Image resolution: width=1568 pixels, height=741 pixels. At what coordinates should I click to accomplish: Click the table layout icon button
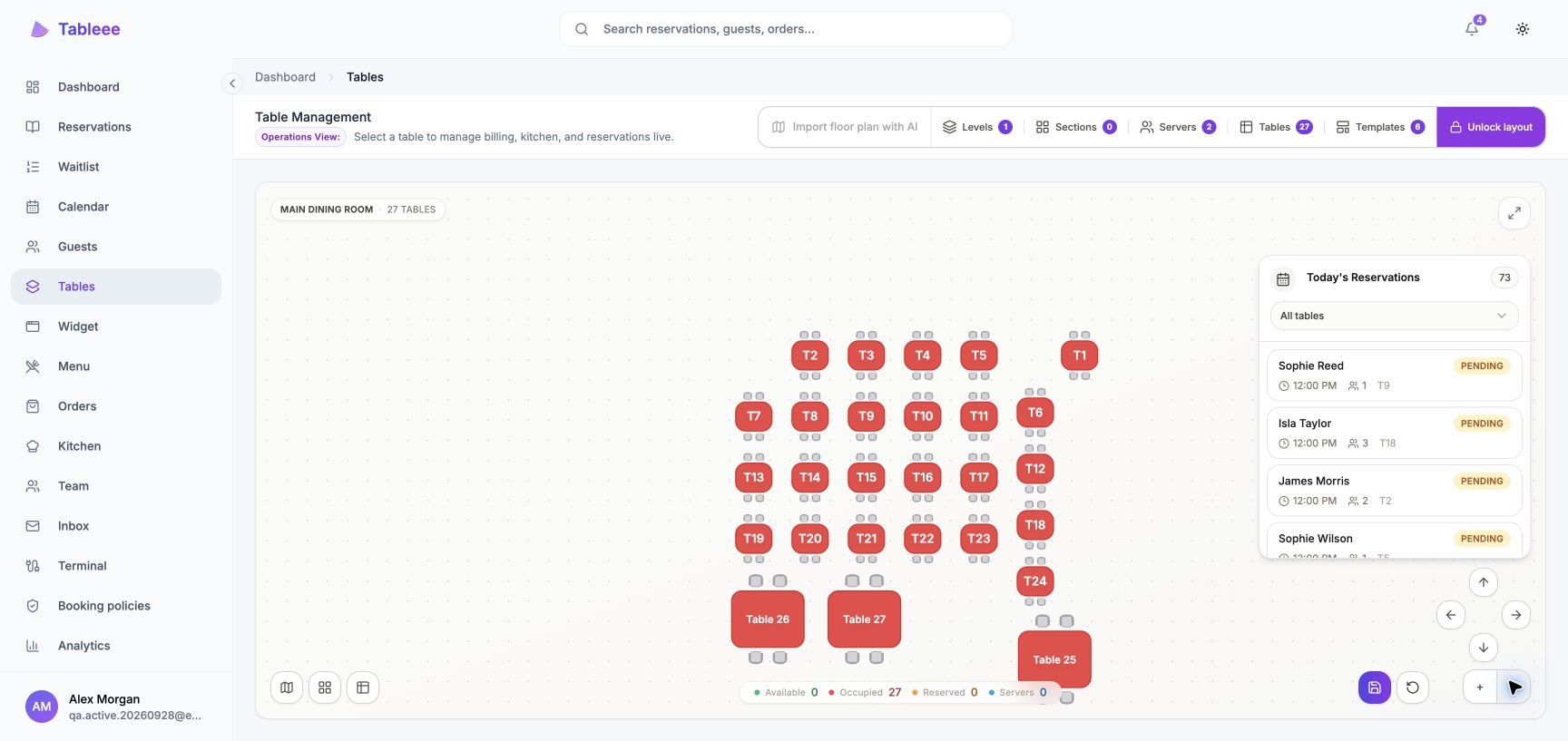point(363,687)
